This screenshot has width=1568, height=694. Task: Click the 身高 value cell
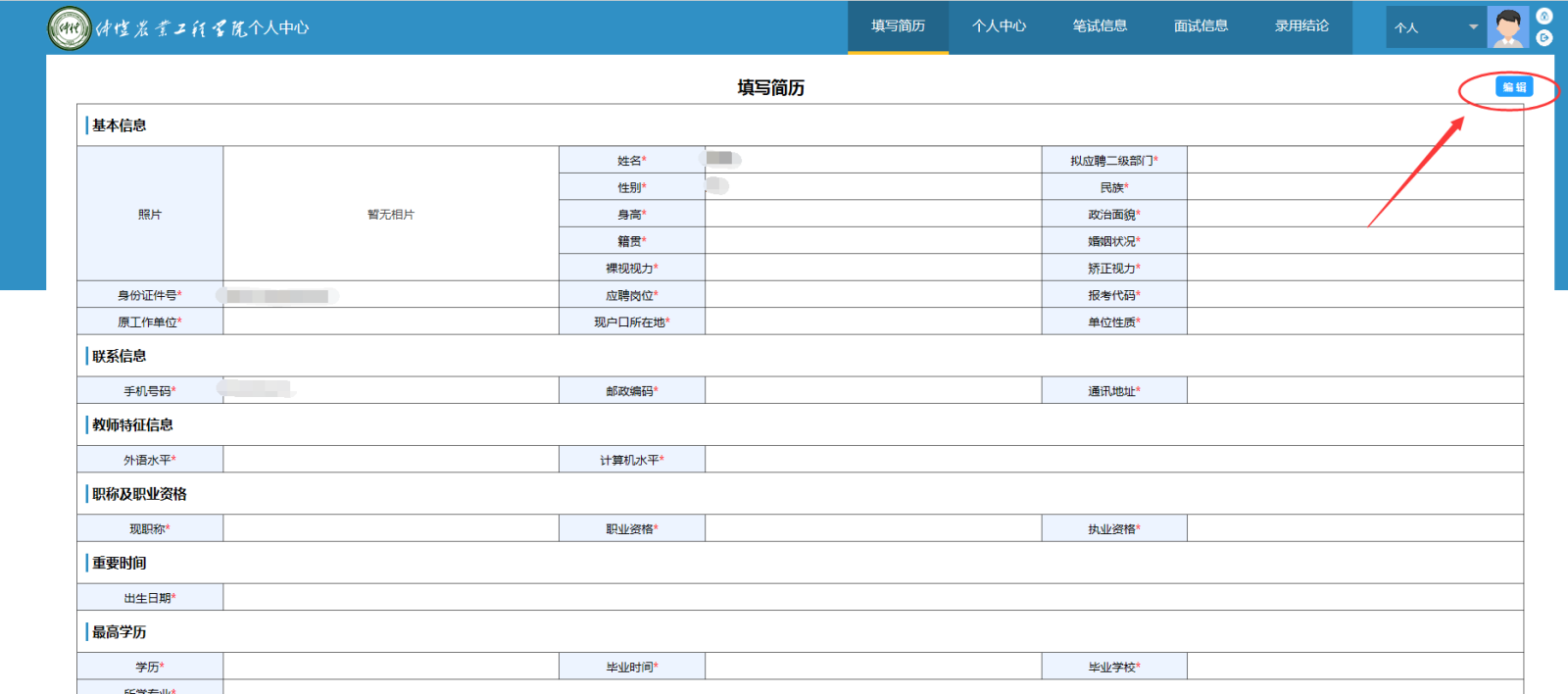point(872,215)
